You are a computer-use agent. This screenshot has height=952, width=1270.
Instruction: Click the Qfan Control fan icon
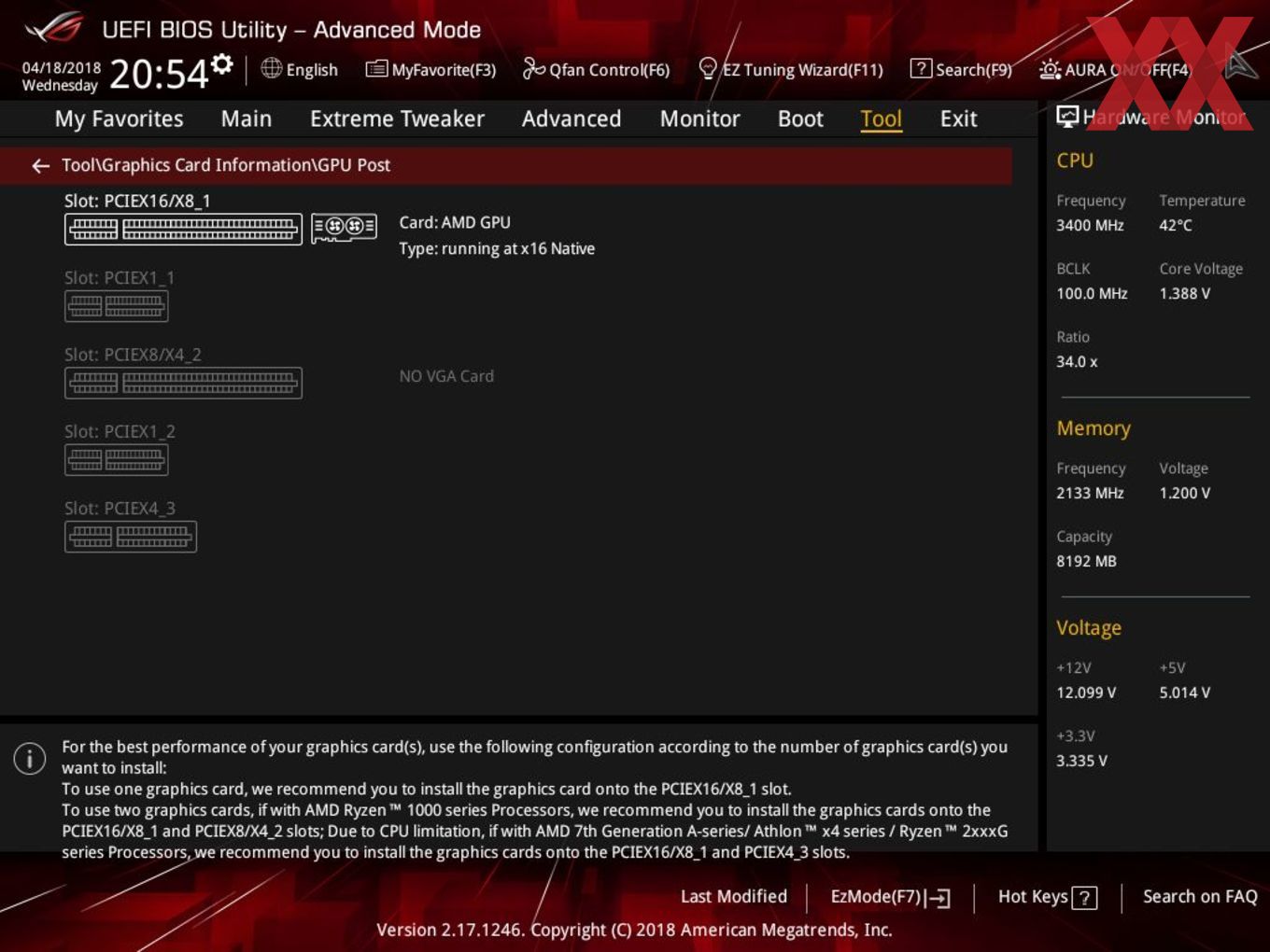pyautogui.click(x=533, y=68)
